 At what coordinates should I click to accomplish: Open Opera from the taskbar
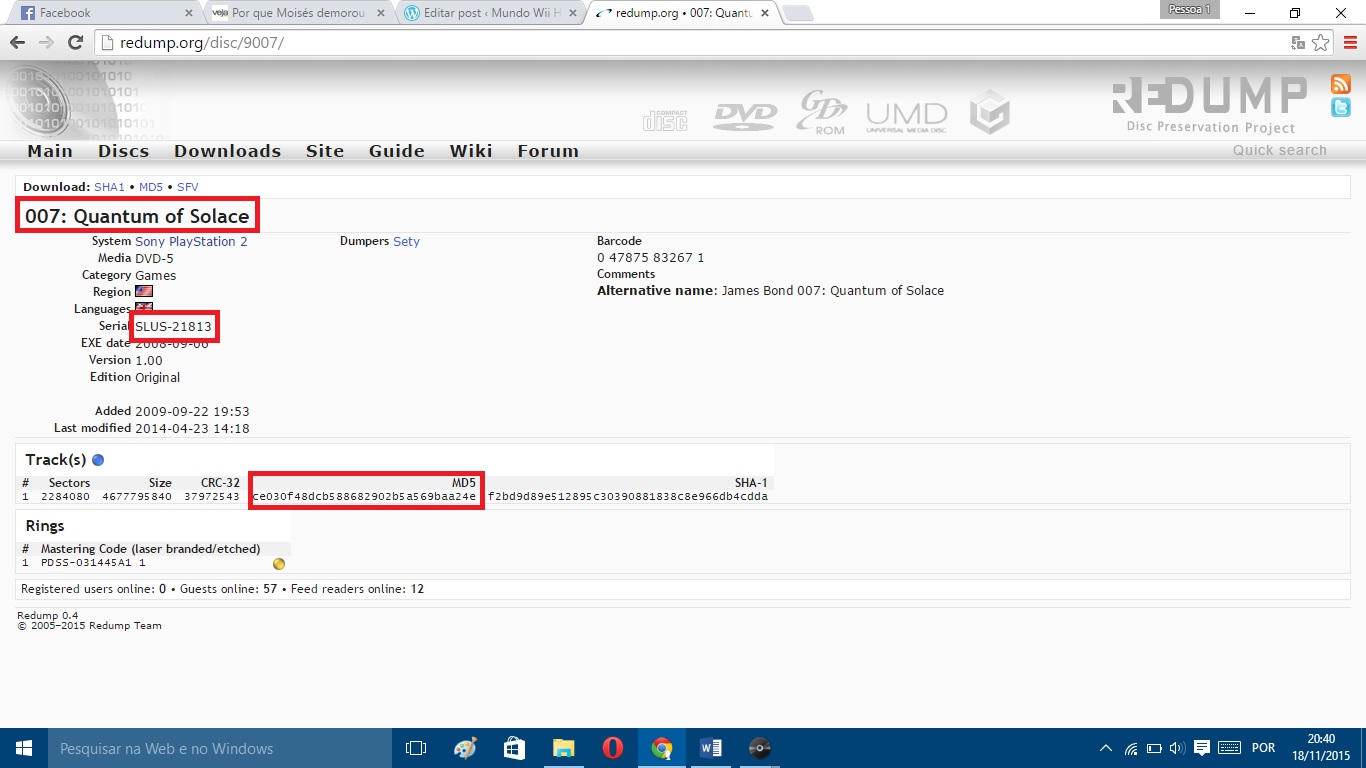point(613,748)
